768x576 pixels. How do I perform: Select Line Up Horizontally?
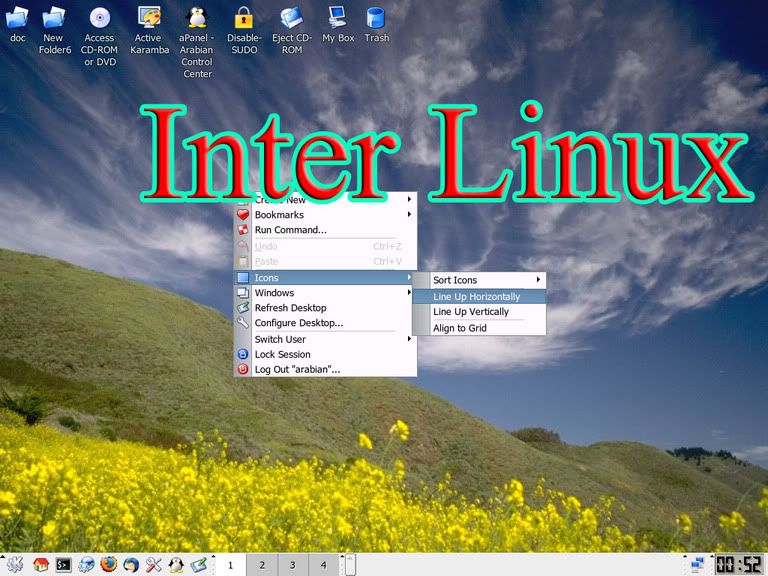(479, 296)
